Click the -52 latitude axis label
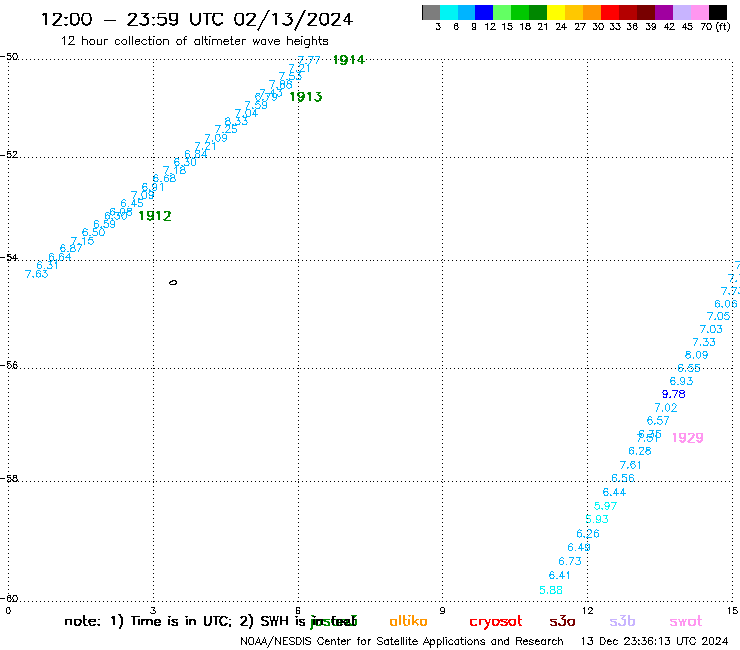Image resolution: width=740 pixels, height=650 pixels. 9,155
